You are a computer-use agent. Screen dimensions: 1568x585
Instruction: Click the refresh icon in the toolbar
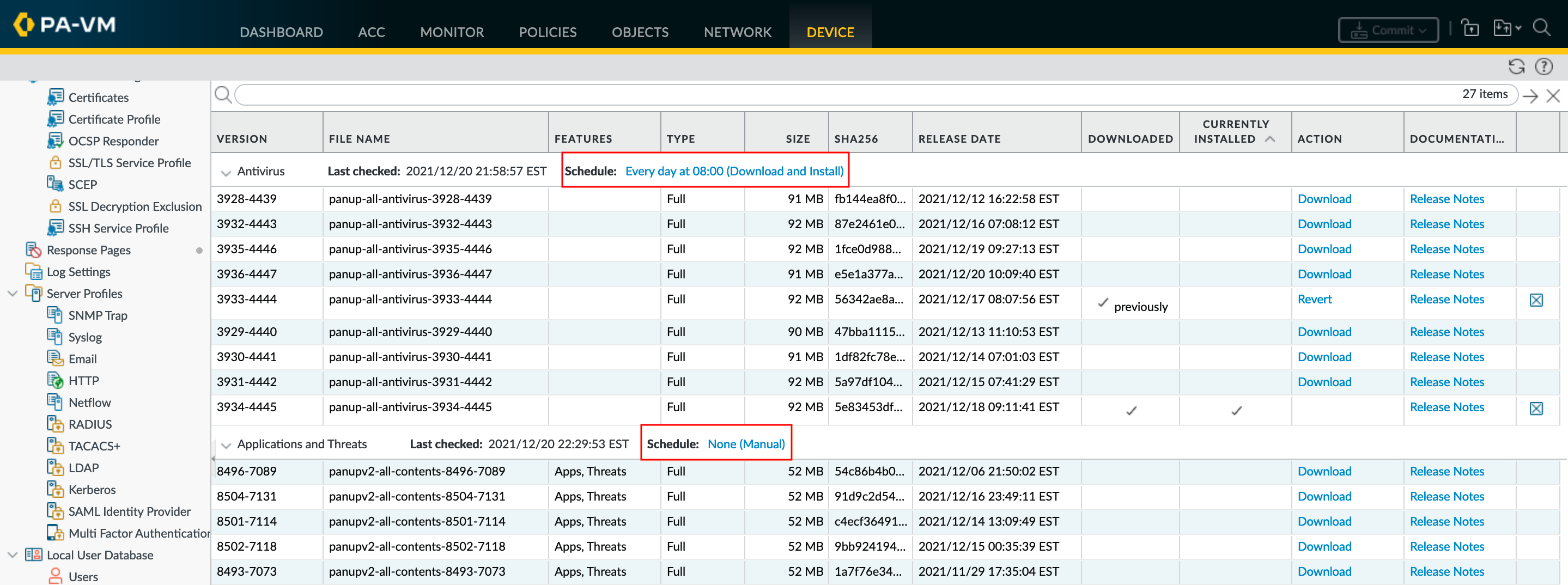(1516, 66)
